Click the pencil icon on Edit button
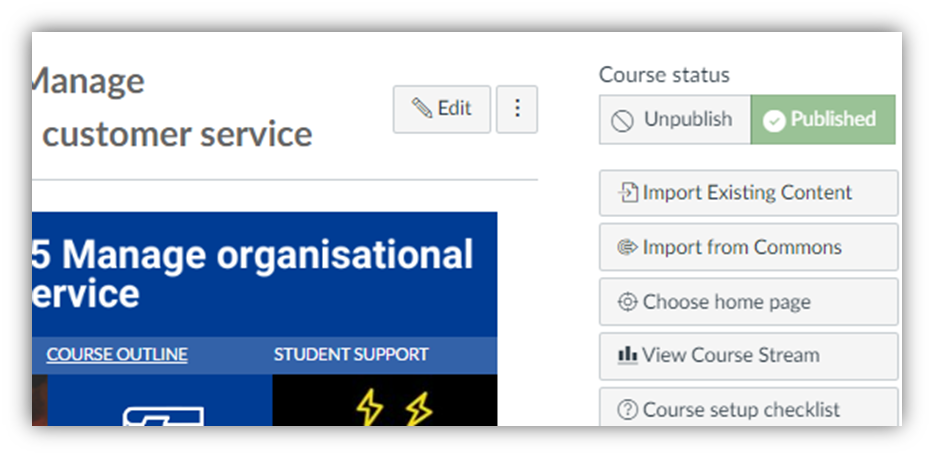 pos(422,108)
